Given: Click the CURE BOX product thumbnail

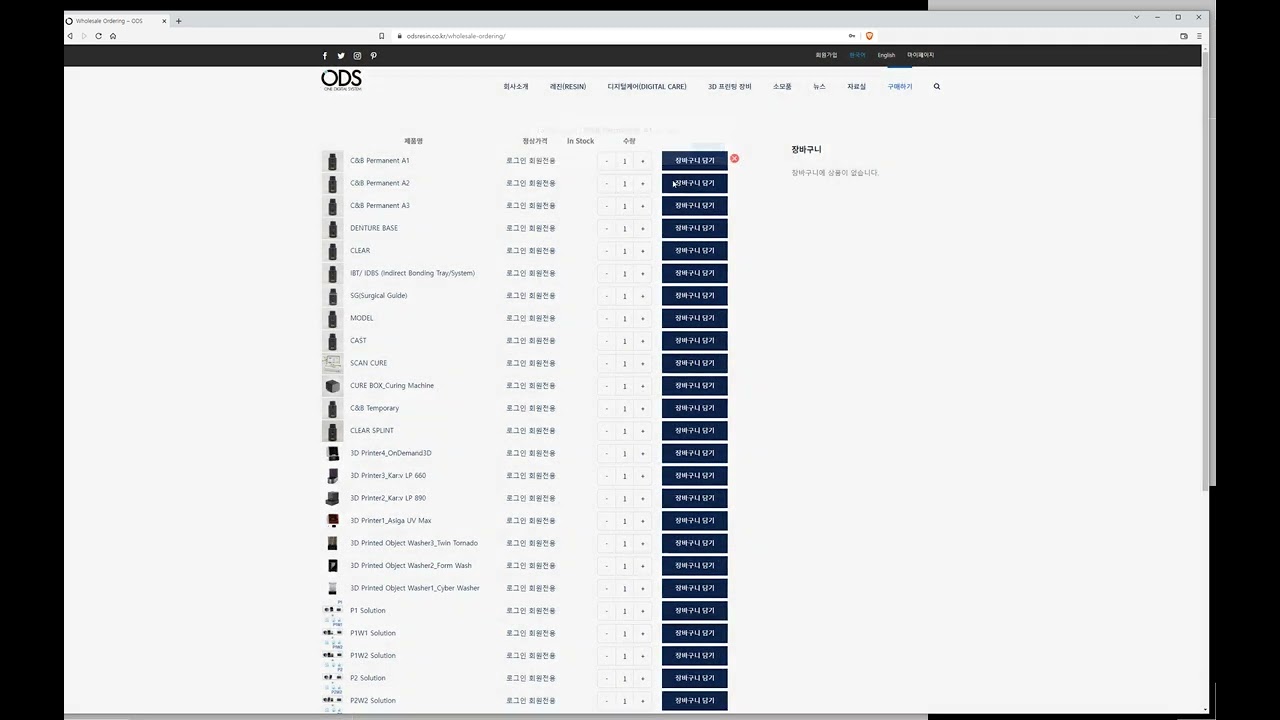Looking at the screenshot, I should click(x=332, y=386).
